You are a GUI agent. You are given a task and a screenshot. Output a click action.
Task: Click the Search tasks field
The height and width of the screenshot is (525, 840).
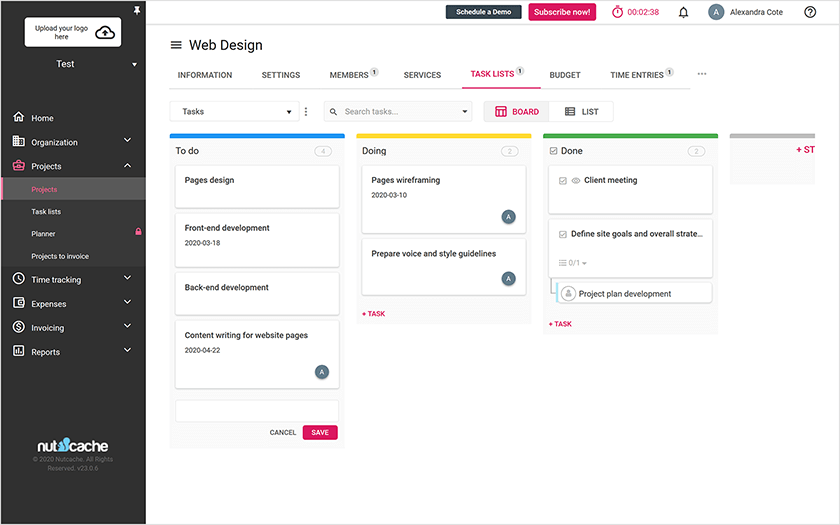pos(398,111)
